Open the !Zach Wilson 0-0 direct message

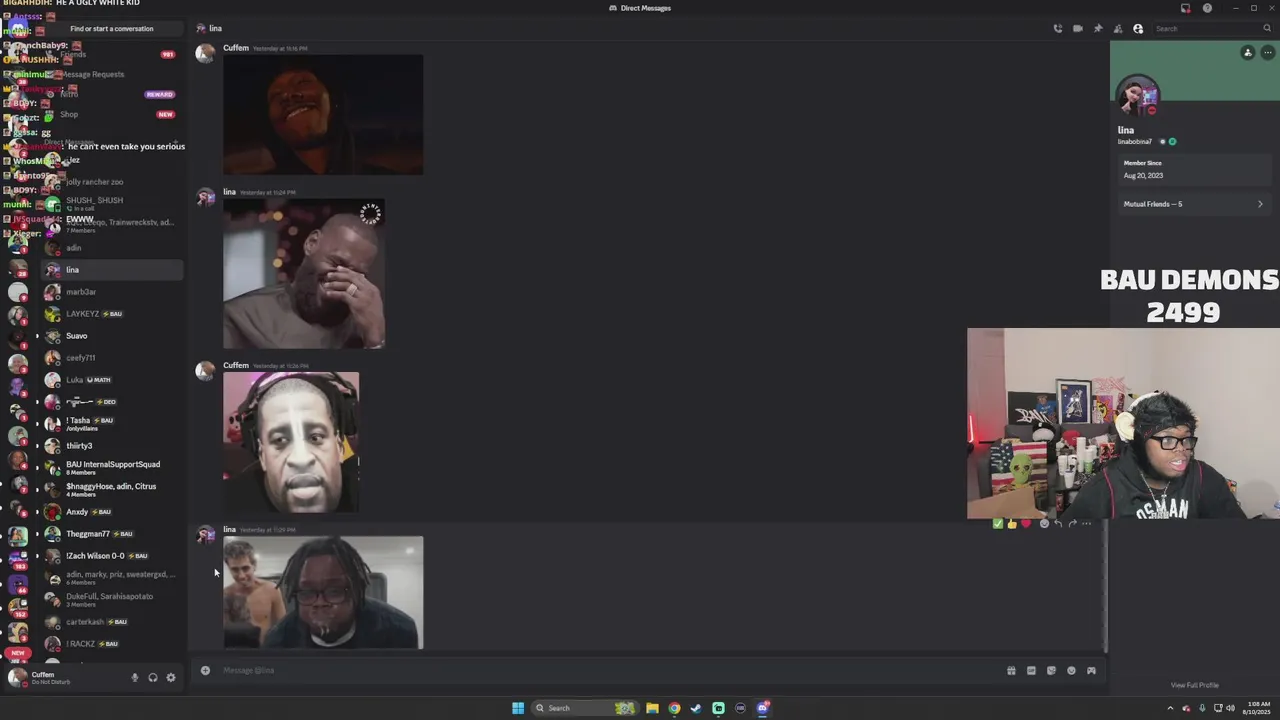click(112, 556)
